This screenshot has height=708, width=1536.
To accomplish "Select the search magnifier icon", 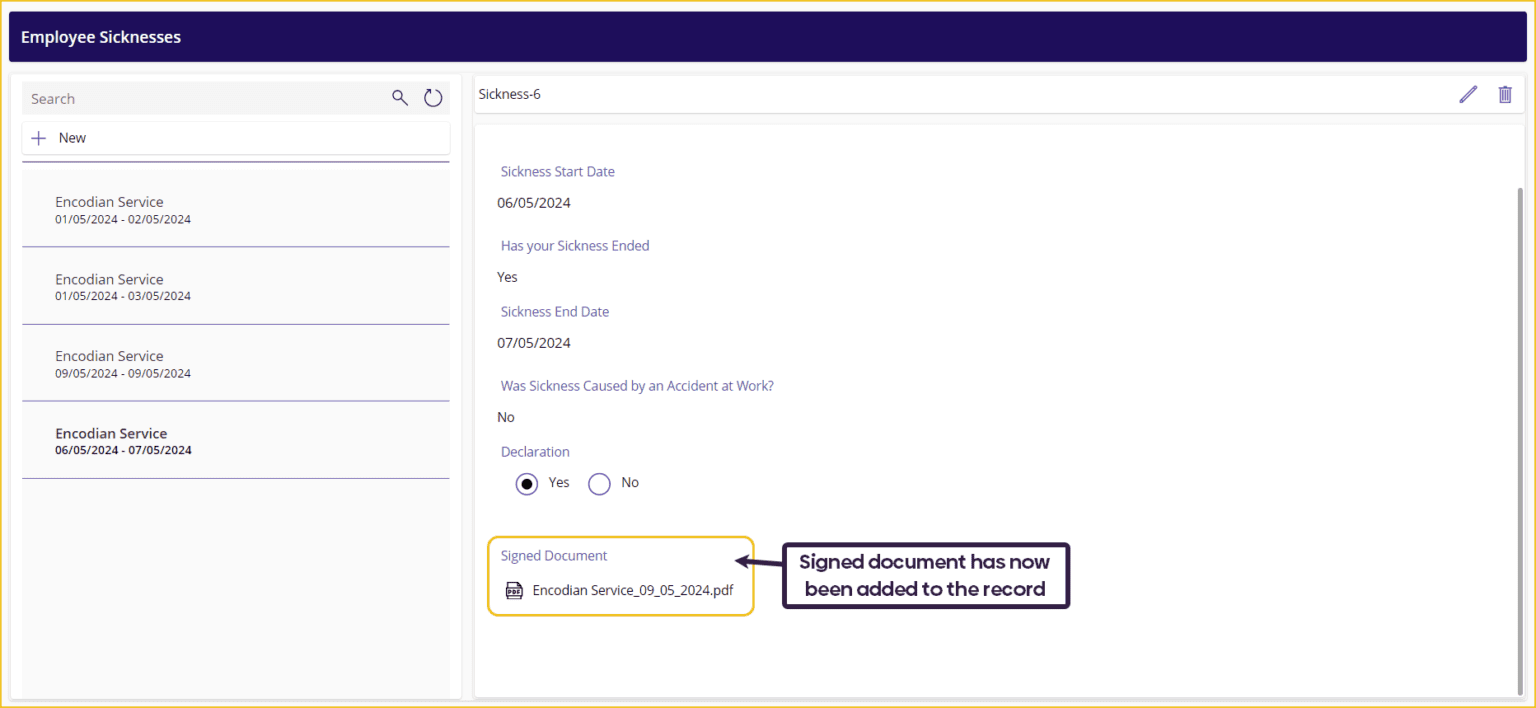I will 399,97.
